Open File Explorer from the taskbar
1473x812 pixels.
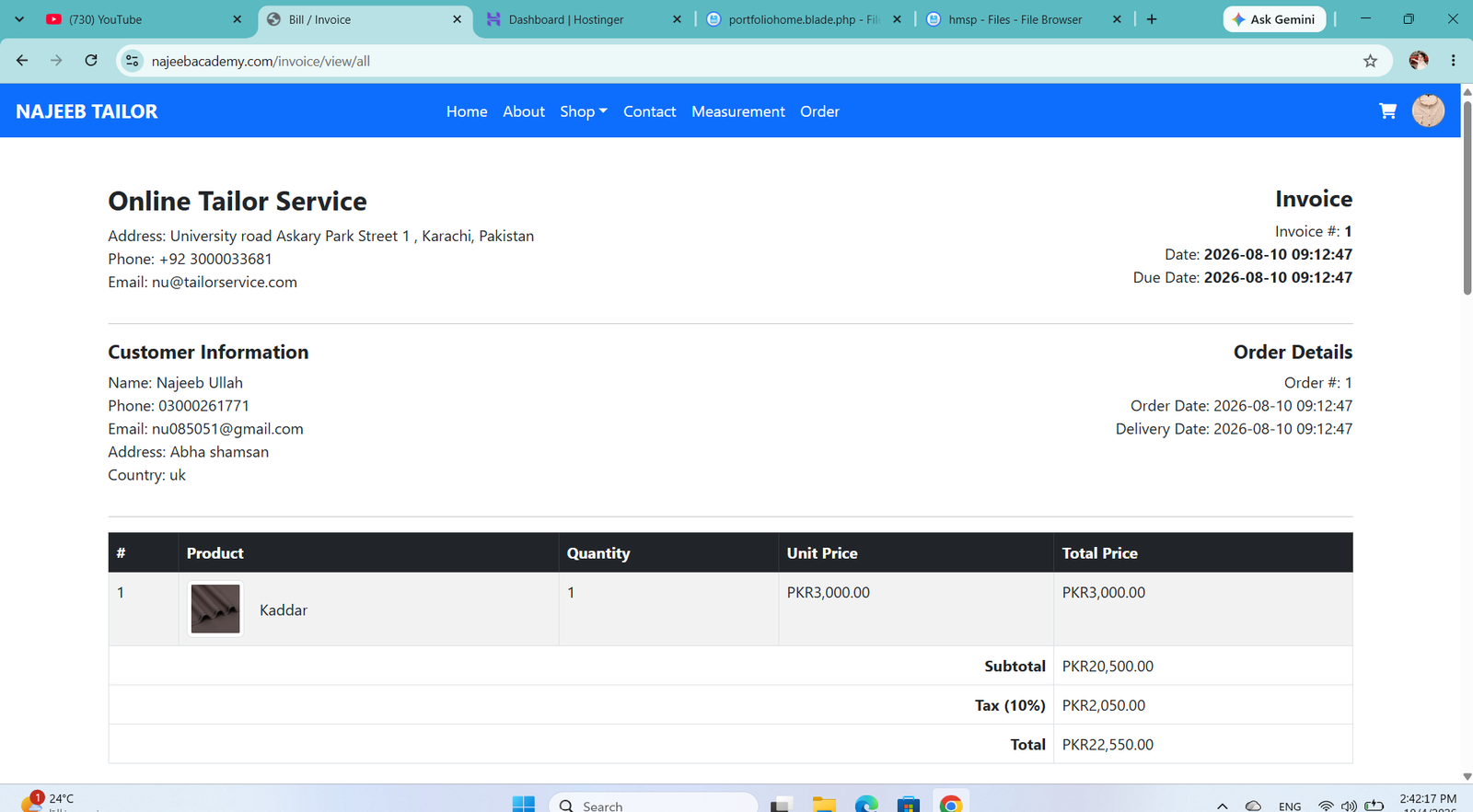click(x=823, y=804)
